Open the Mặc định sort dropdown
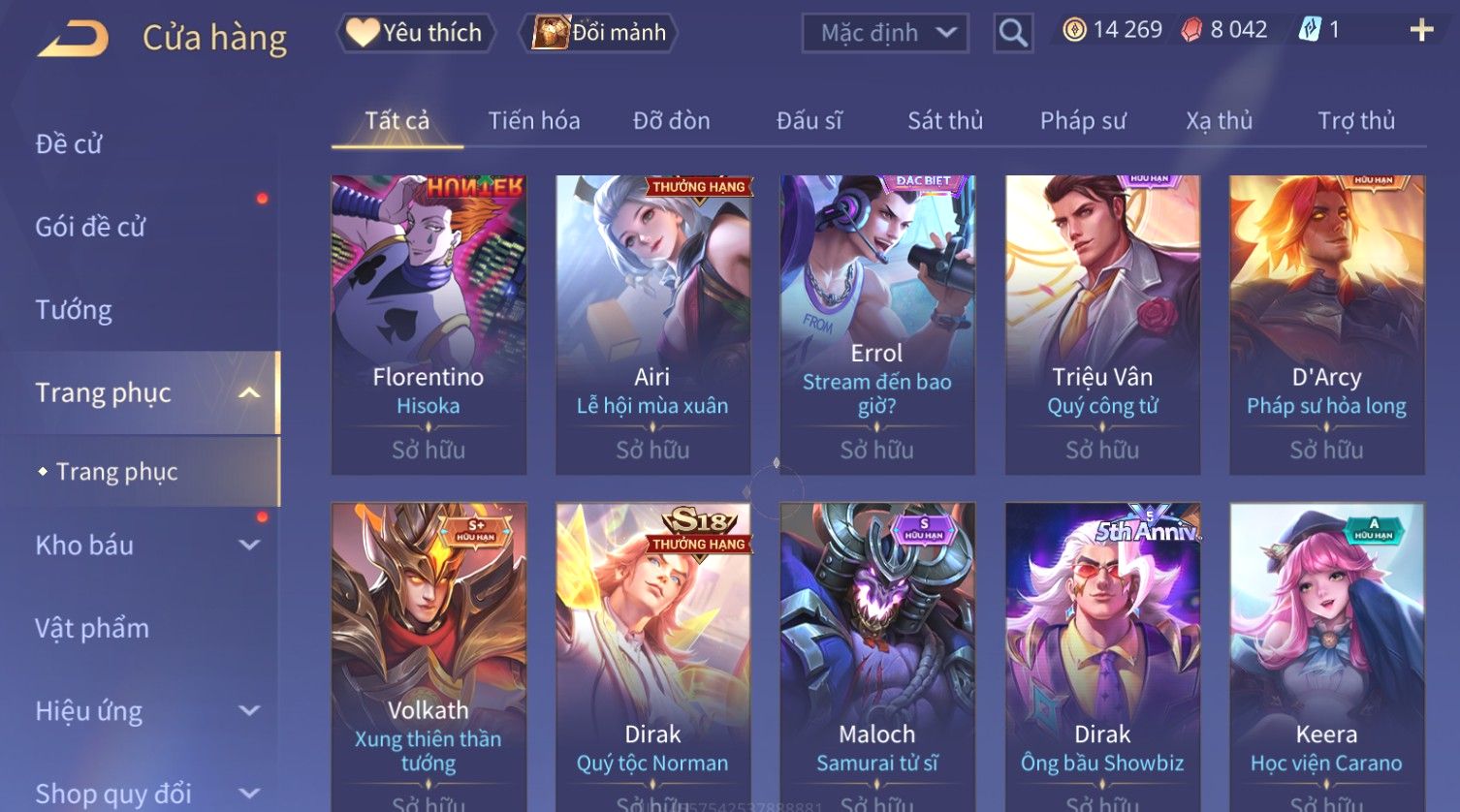This screenshot has width=1460, height=812. (885, 33)
